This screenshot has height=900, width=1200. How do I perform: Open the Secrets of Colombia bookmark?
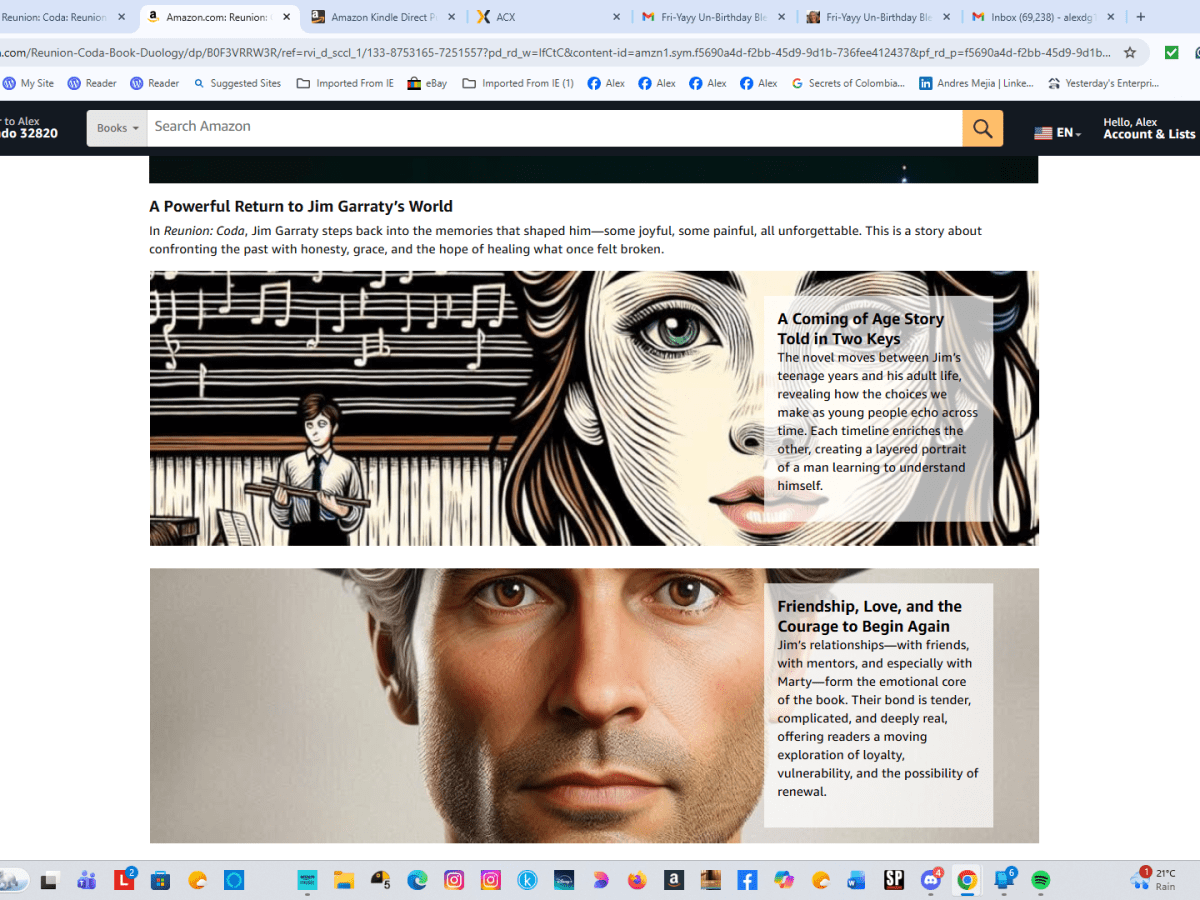(x=848, y=83)
